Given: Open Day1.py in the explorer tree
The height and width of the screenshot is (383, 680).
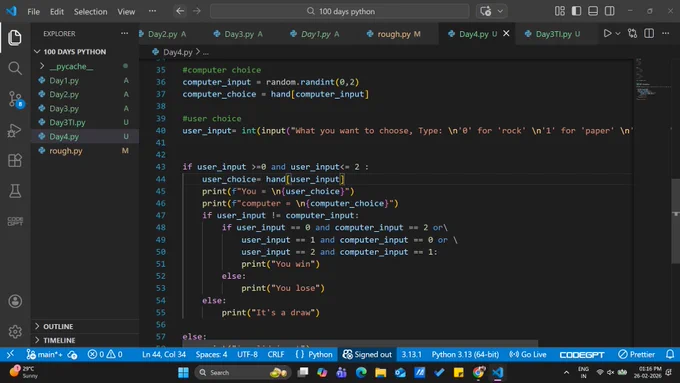Looking at the screenshot, I should point(64,81).
